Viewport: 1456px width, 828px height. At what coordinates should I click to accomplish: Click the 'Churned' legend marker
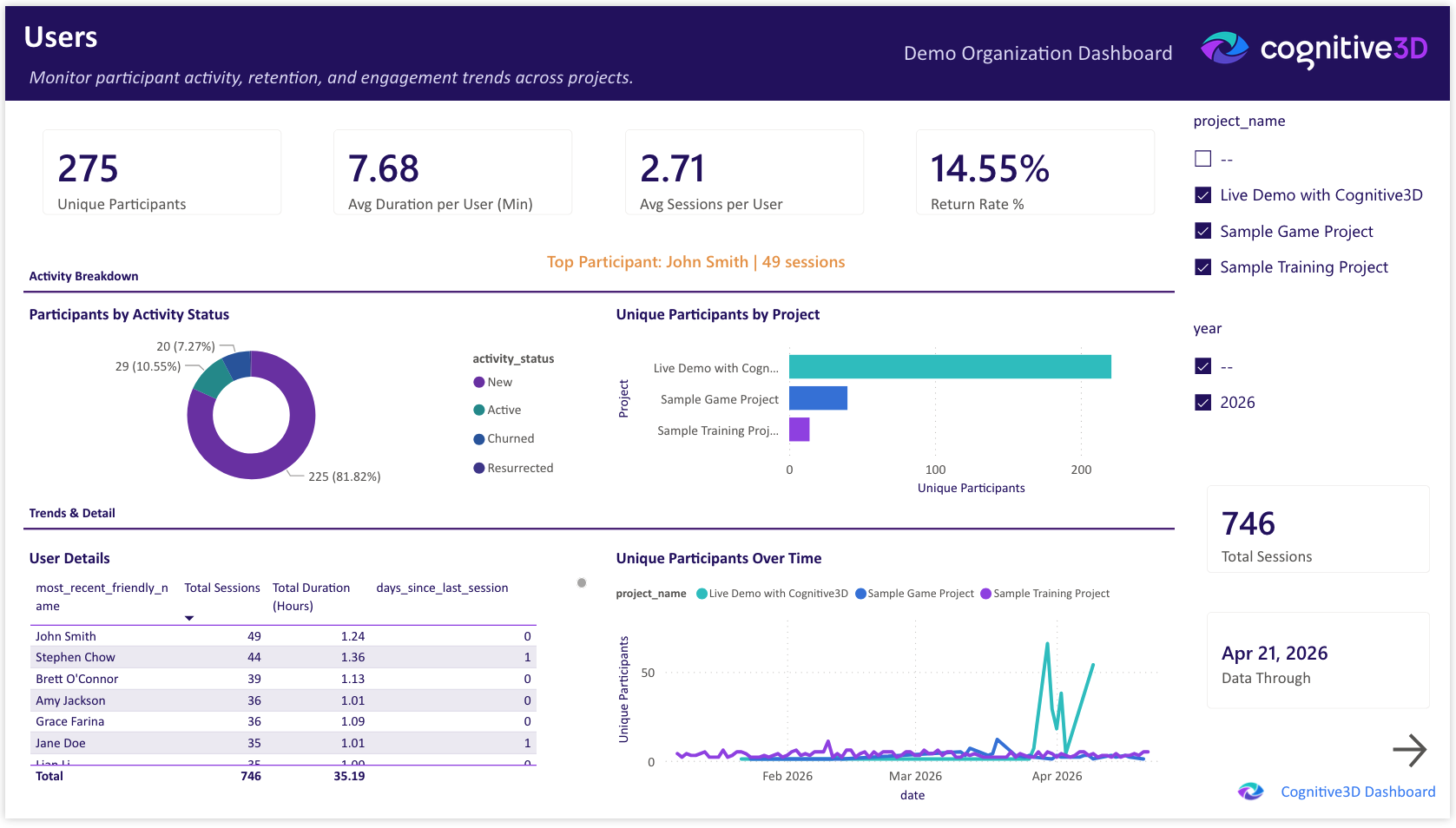point(478,438)
